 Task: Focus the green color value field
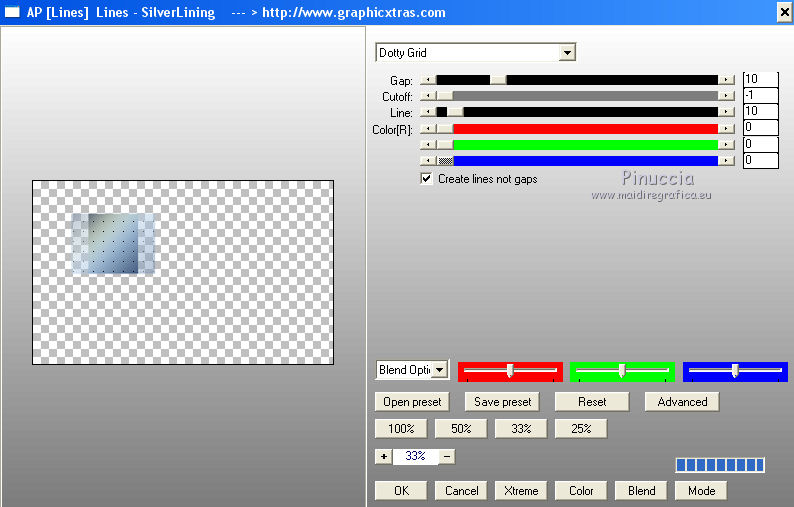point(760,144)
